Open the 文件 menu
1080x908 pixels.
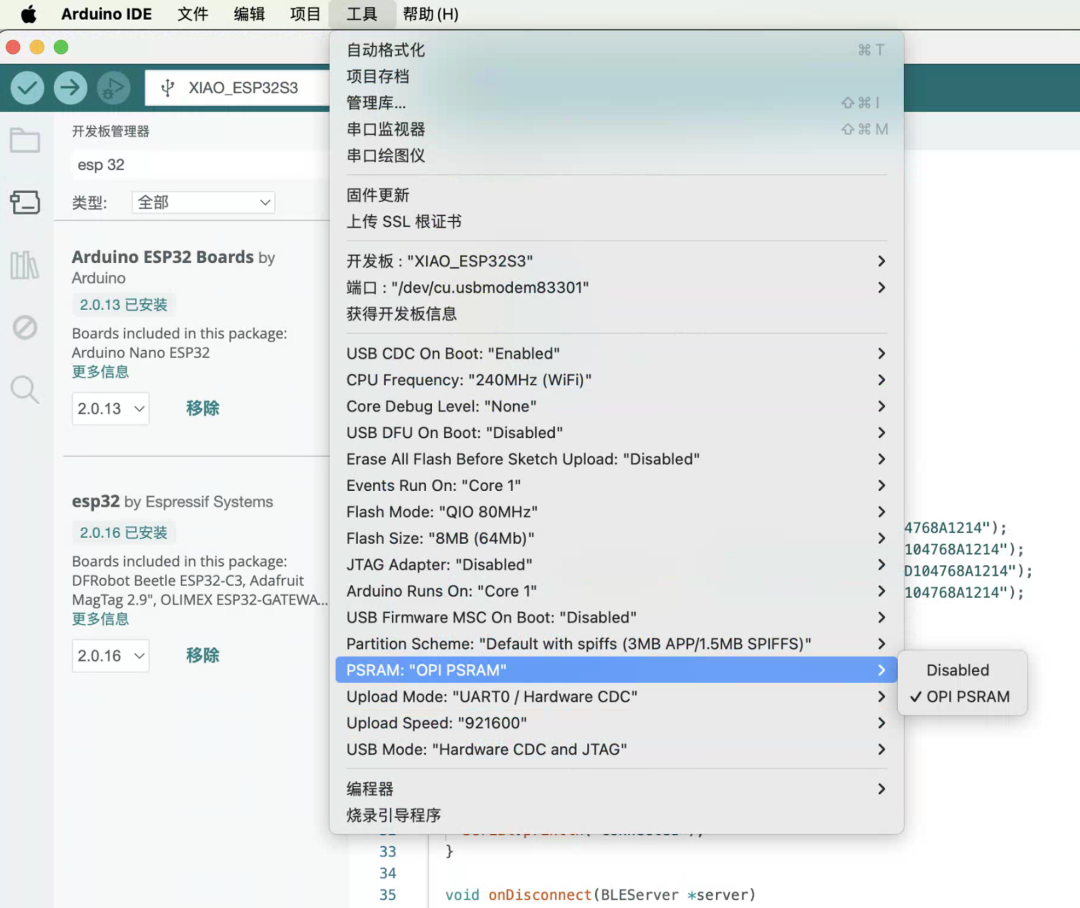click(x=193, y=14)
